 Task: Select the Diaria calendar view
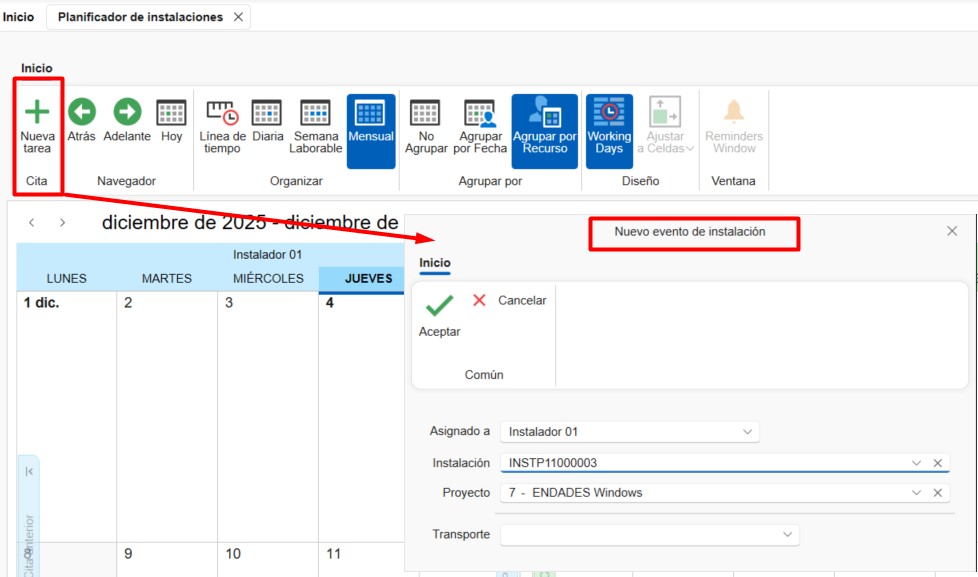tap(267, 113)
